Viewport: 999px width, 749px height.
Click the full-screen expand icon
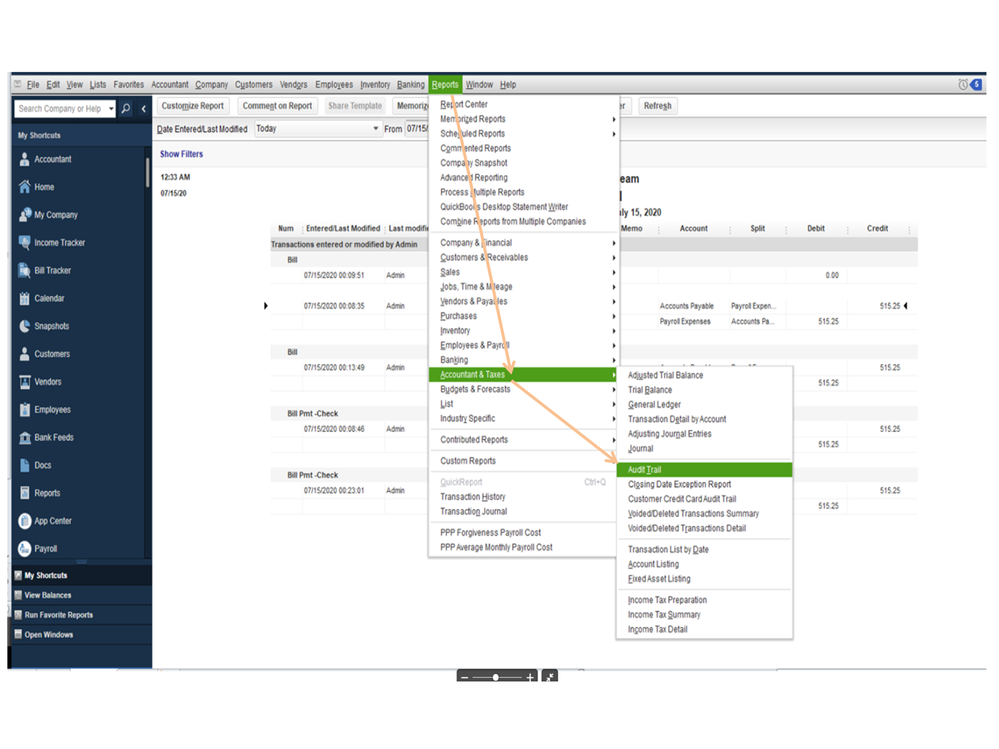(x=549, y=676)
